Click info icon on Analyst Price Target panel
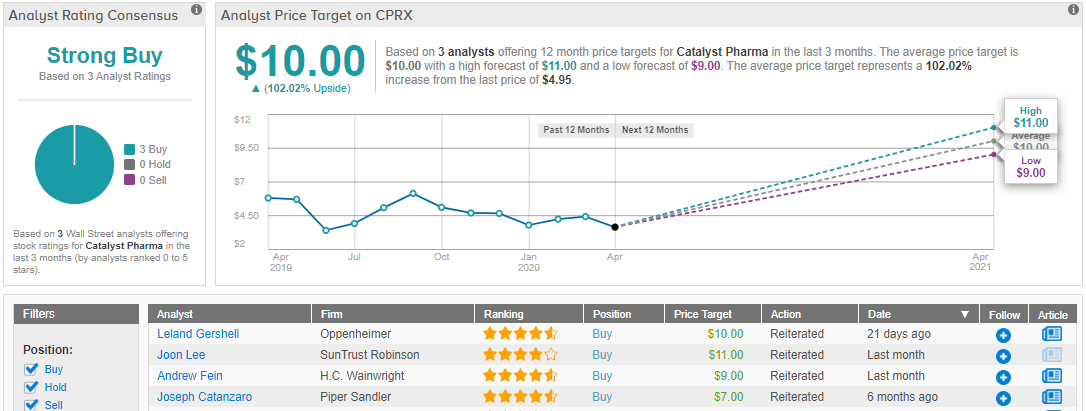This screenshot has height=411, width=1086. [x=1069, y=9]
